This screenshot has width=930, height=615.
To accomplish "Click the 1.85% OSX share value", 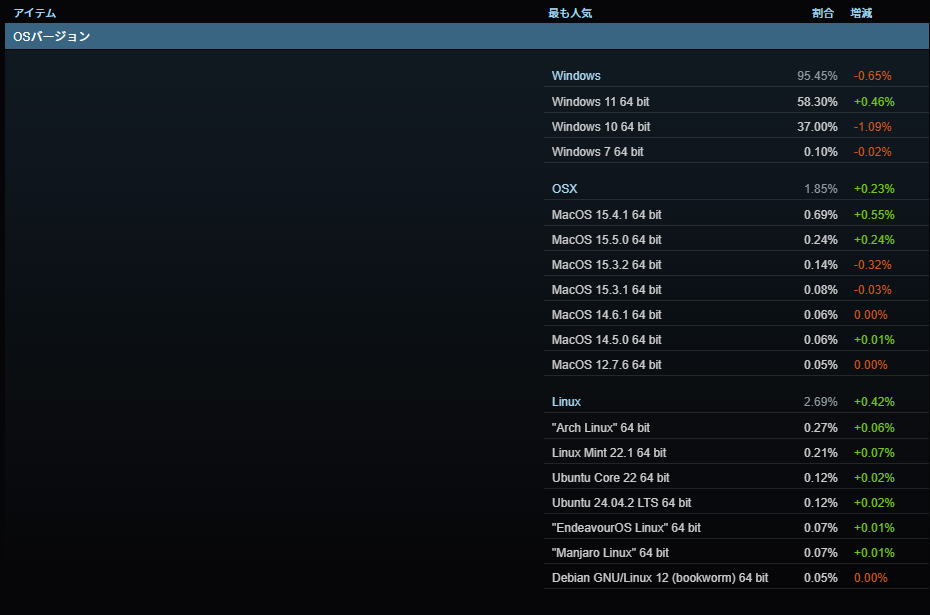I will point(820,189).
